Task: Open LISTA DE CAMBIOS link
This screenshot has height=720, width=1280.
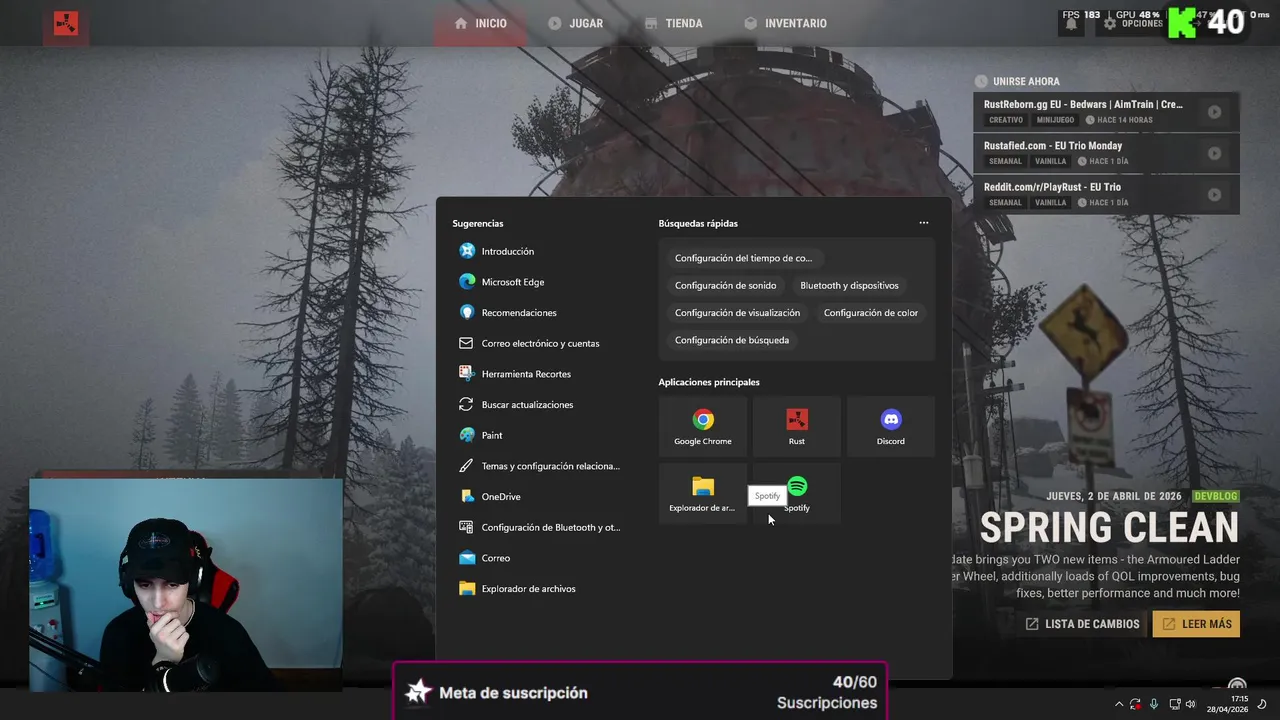Action: [1083, 624]
